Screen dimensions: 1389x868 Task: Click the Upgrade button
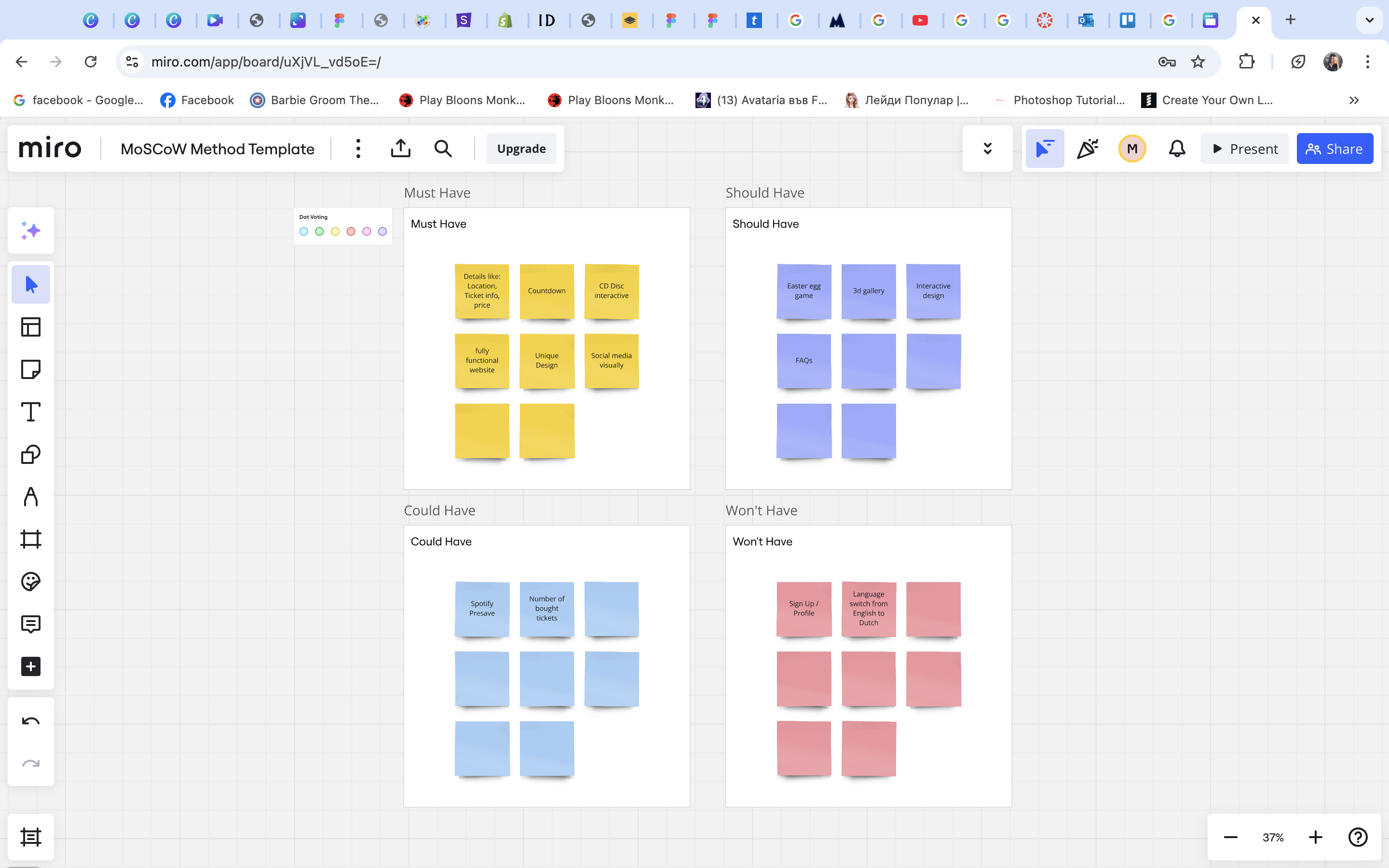521,149
